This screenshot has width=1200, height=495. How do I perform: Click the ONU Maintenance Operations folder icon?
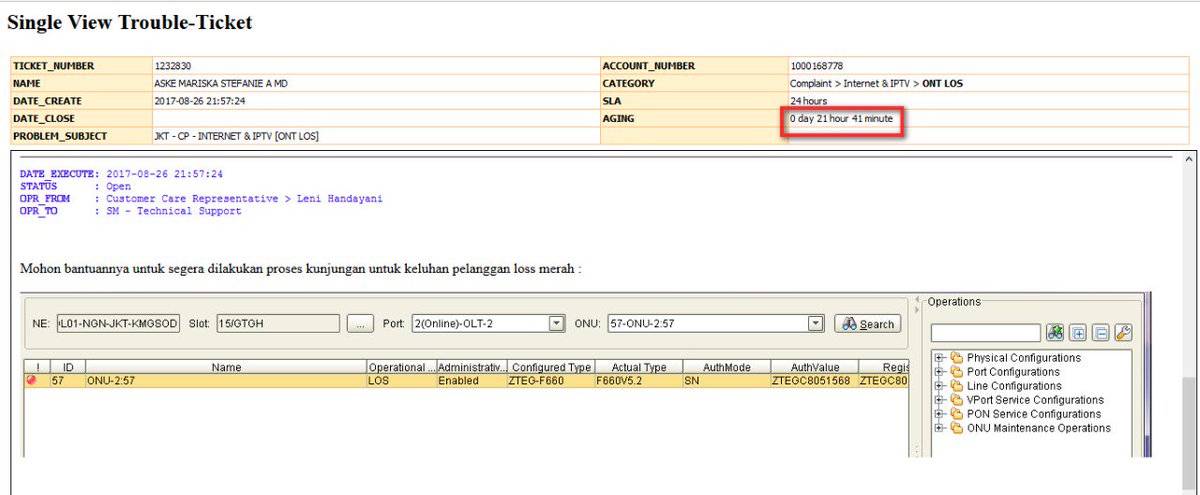(956, 428)
